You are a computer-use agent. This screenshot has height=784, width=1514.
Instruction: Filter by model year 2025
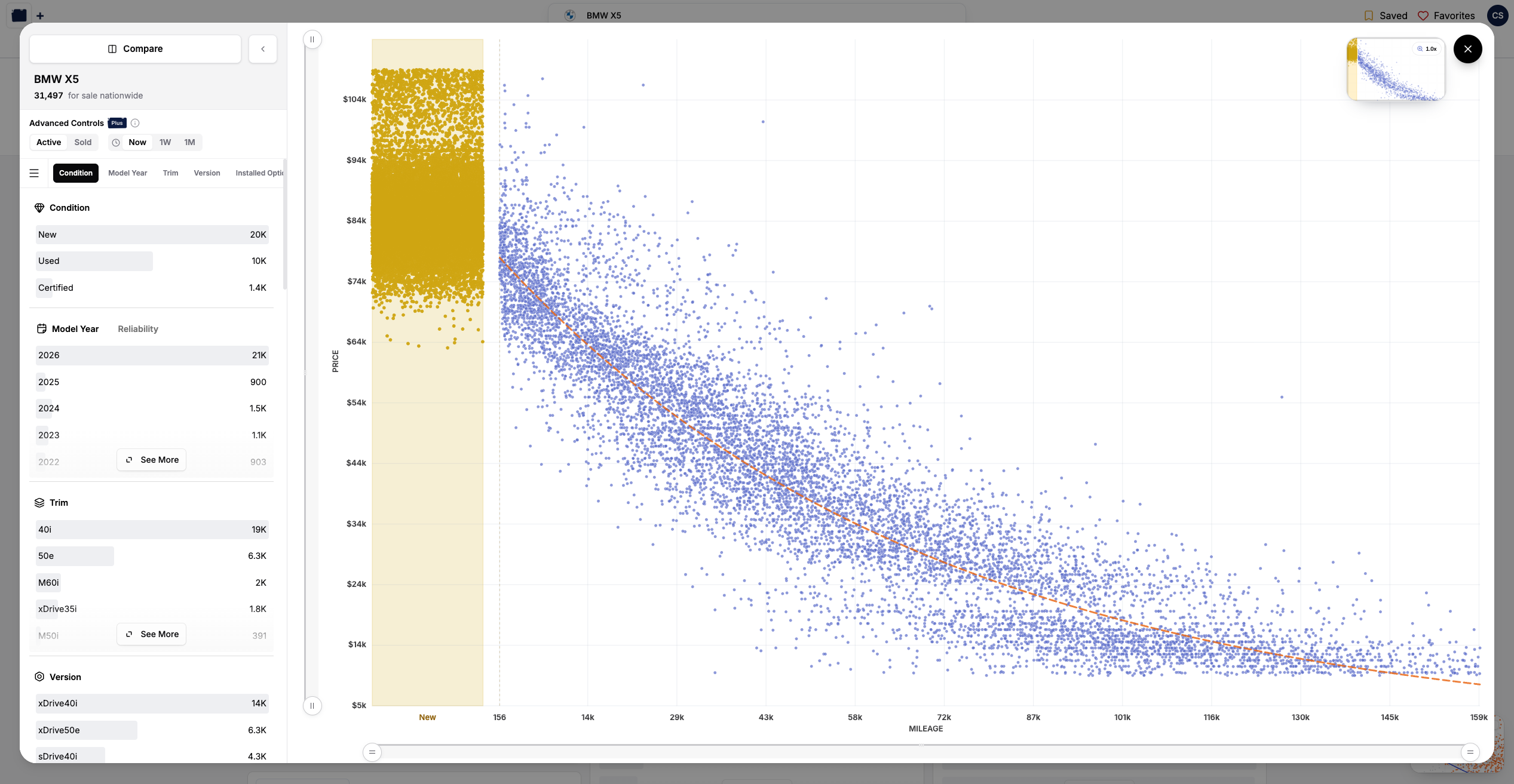[152, 382]
